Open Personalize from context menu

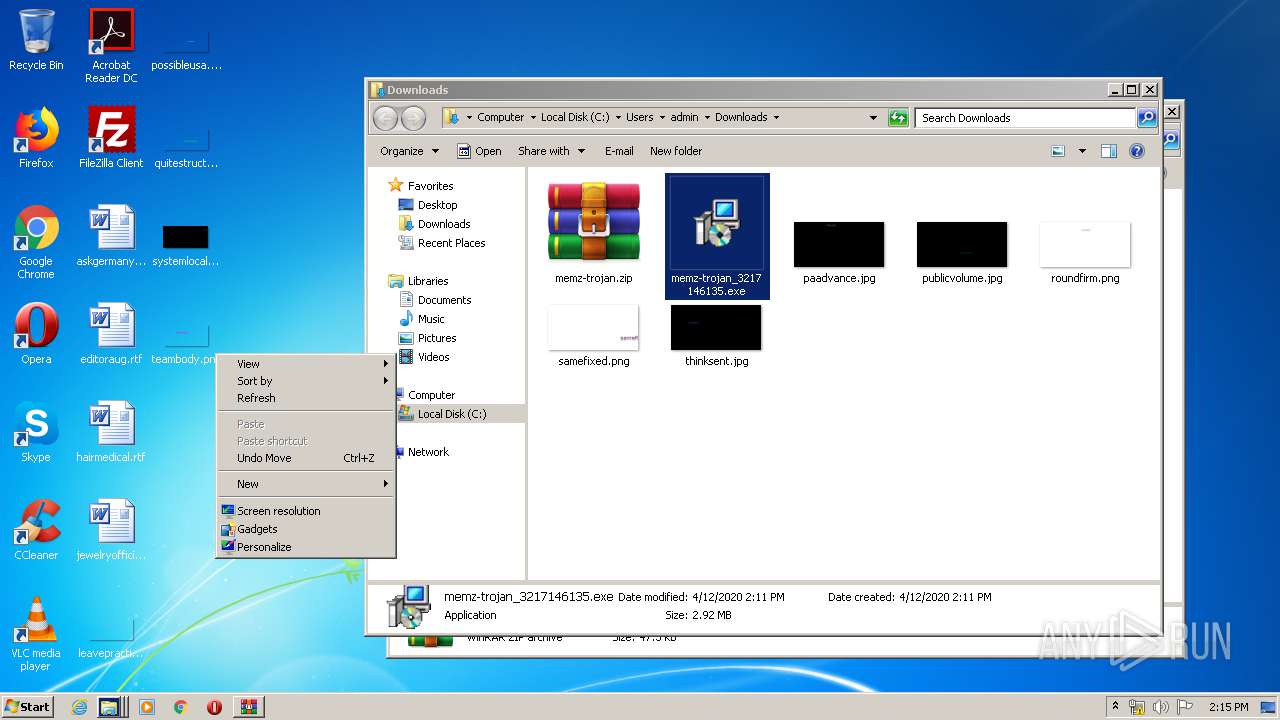coord(307,547)
